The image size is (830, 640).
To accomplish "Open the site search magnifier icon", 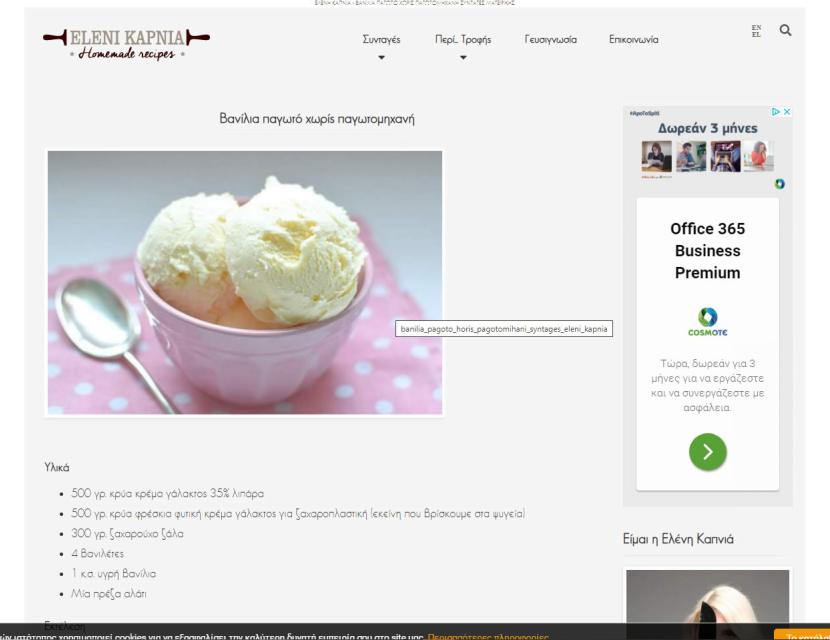I will point(786,30).
